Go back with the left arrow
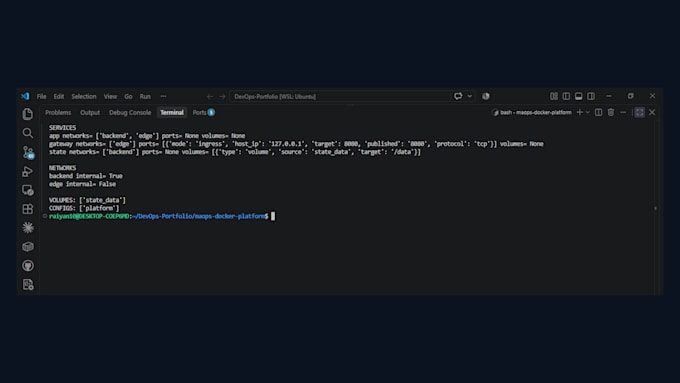Image resolution: width=680 pixels, height=383 pixels. pos(210,96)
